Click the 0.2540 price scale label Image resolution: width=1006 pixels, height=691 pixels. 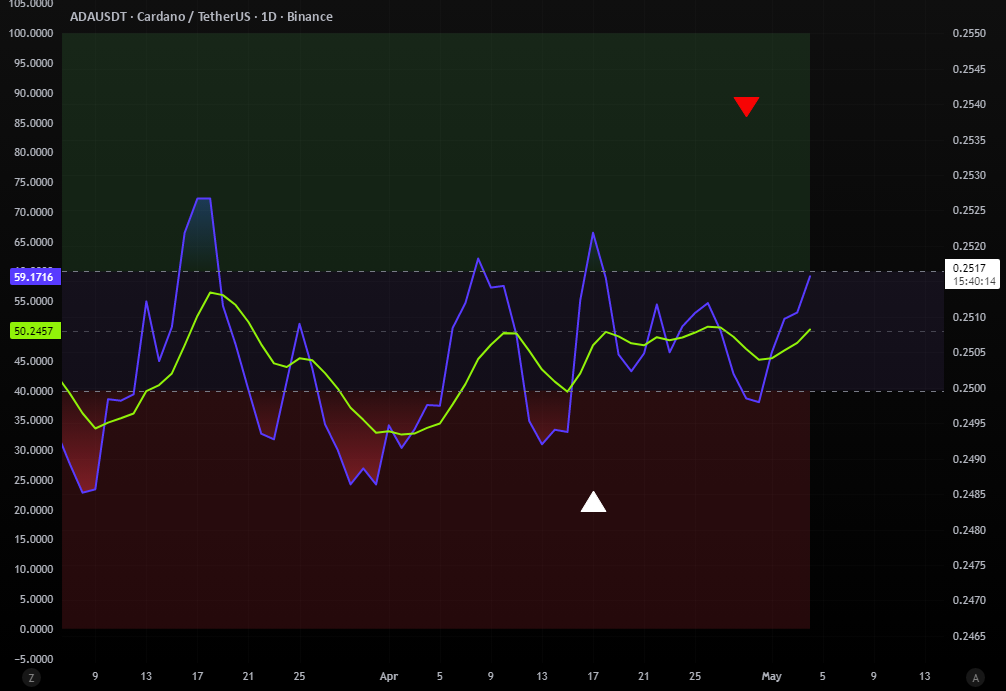(x=969, y=104)
